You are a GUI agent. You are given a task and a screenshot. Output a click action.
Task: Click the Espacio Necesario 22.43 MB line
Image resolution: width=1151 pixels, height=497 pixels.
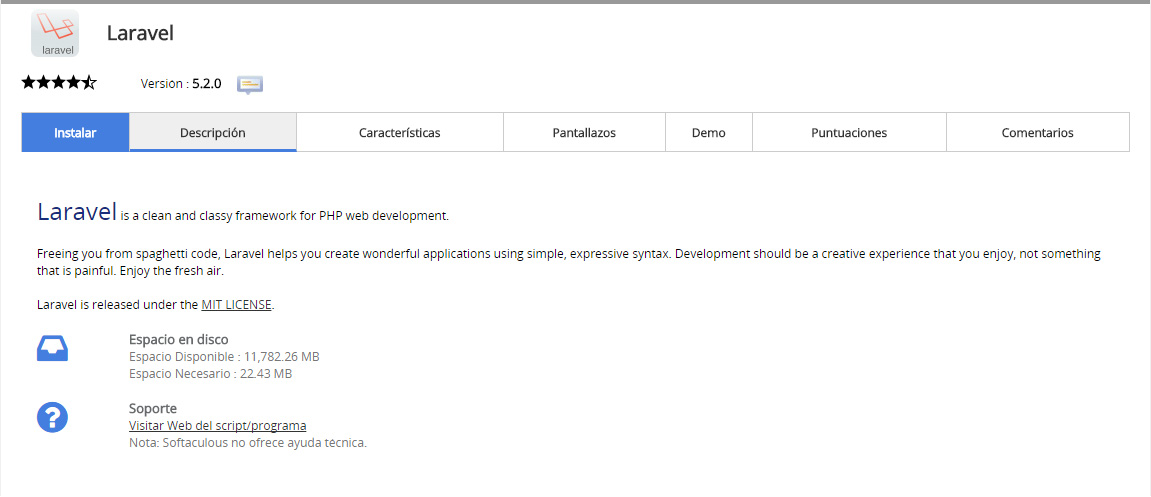pos(210,374)
